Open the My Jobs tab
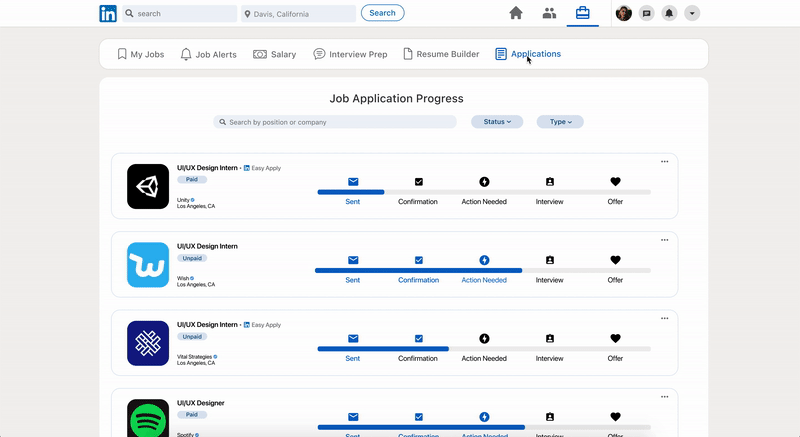800x437 pixels. coord(141,54)
